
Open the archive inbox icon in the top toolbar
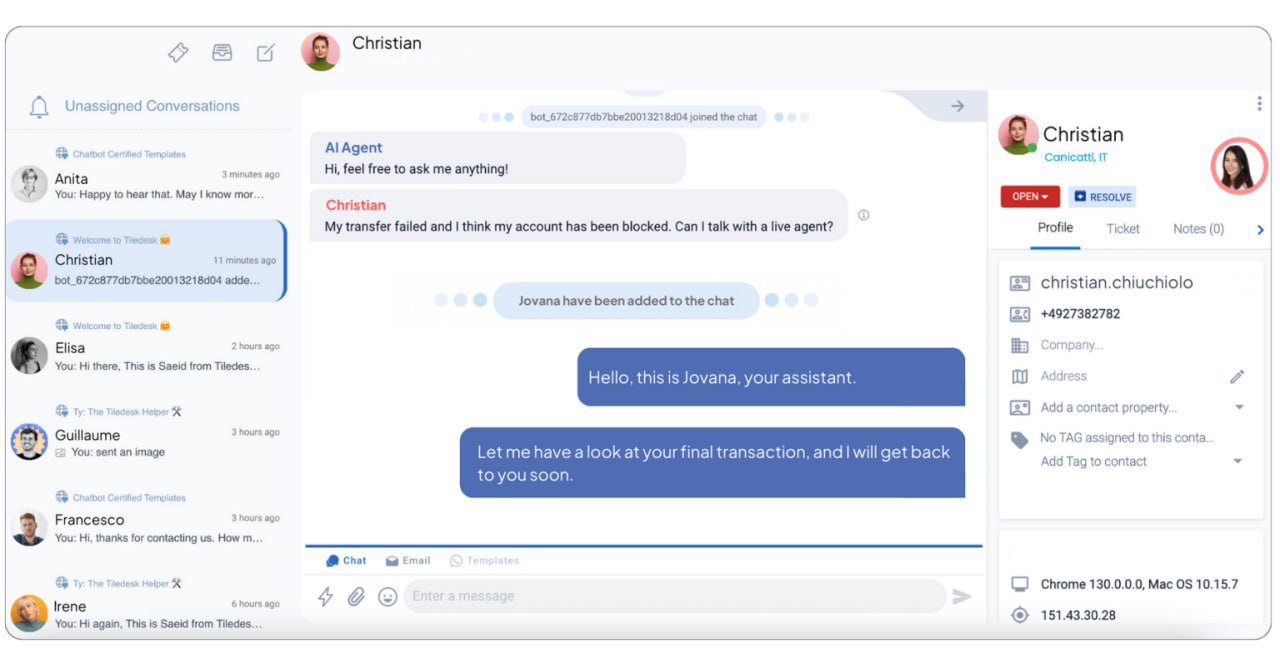pyautogui.click(x=222, y=53)
